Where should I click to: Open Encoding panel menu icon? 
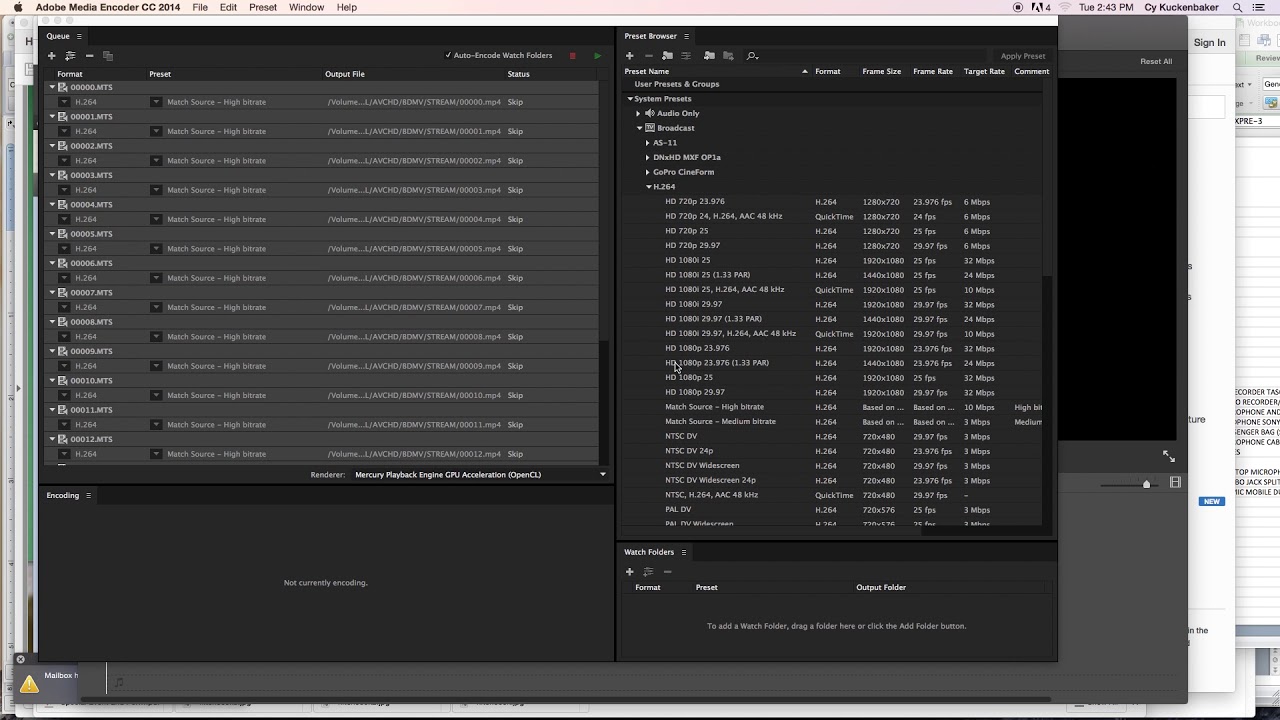(x=88, y=495)
